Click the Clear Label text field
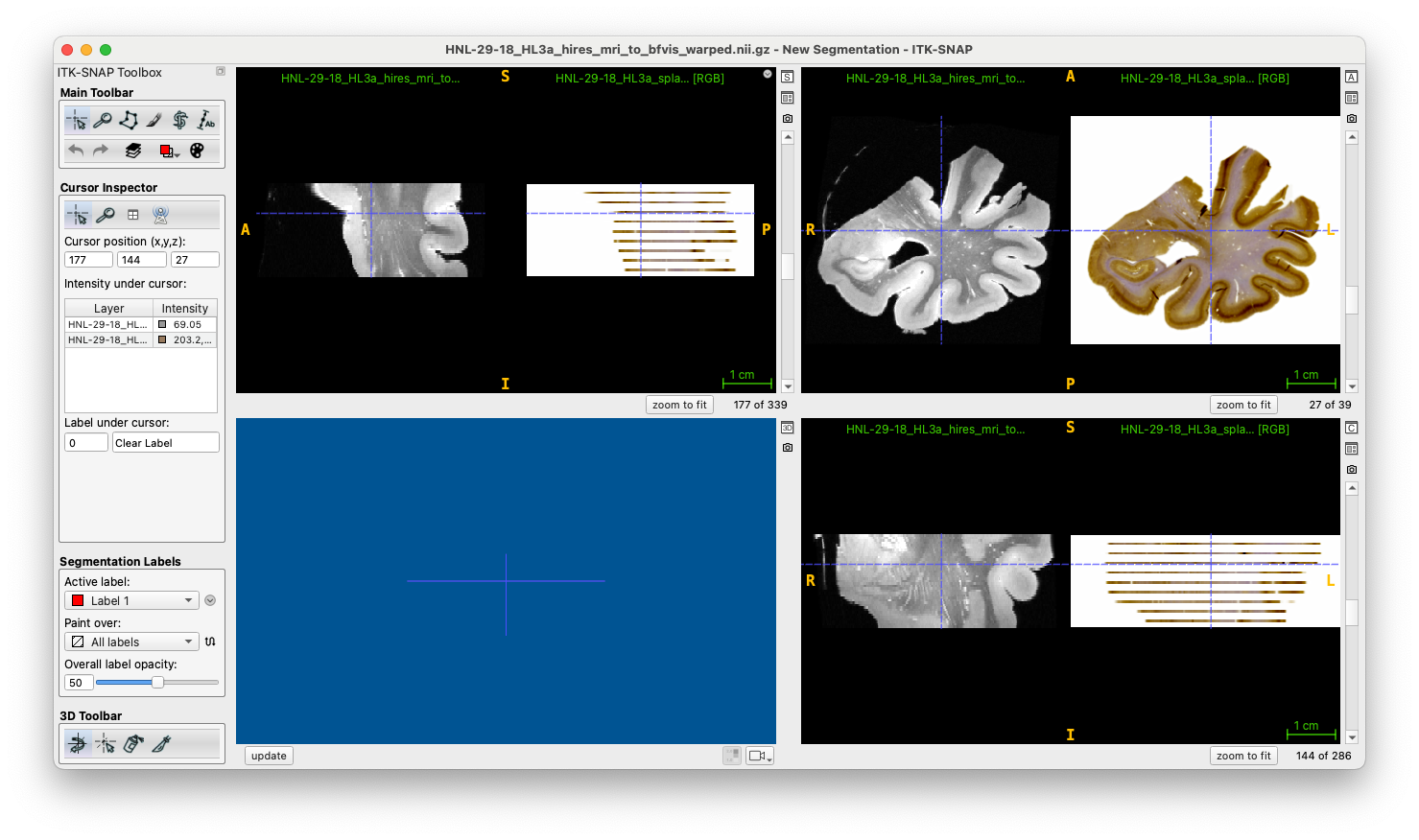1419x840 pixels. click(x=166, y=443)
